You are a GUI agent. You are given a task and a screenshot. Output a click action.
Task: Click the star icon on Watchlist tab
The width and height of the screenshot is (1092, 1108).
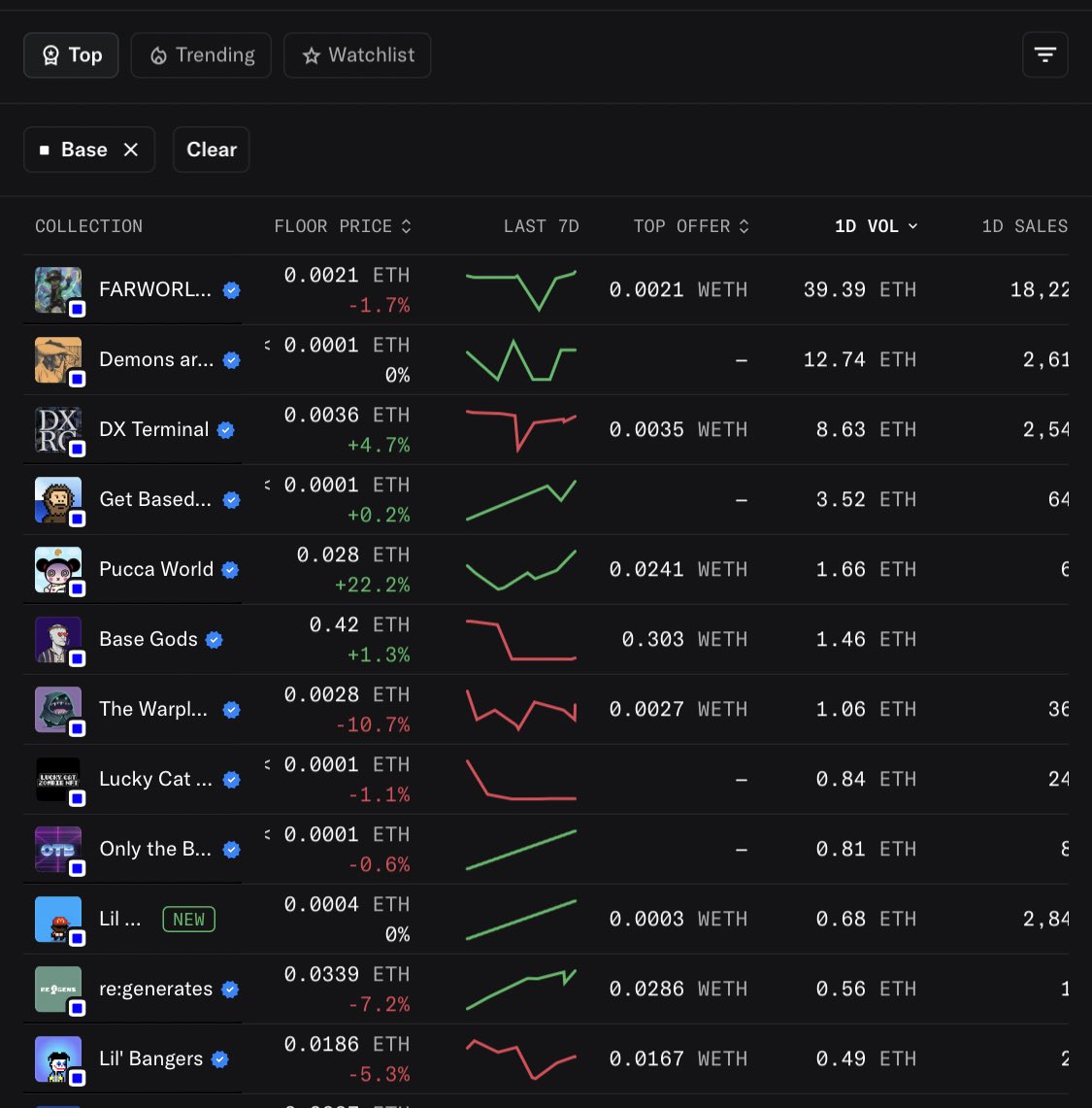point(311,55)
